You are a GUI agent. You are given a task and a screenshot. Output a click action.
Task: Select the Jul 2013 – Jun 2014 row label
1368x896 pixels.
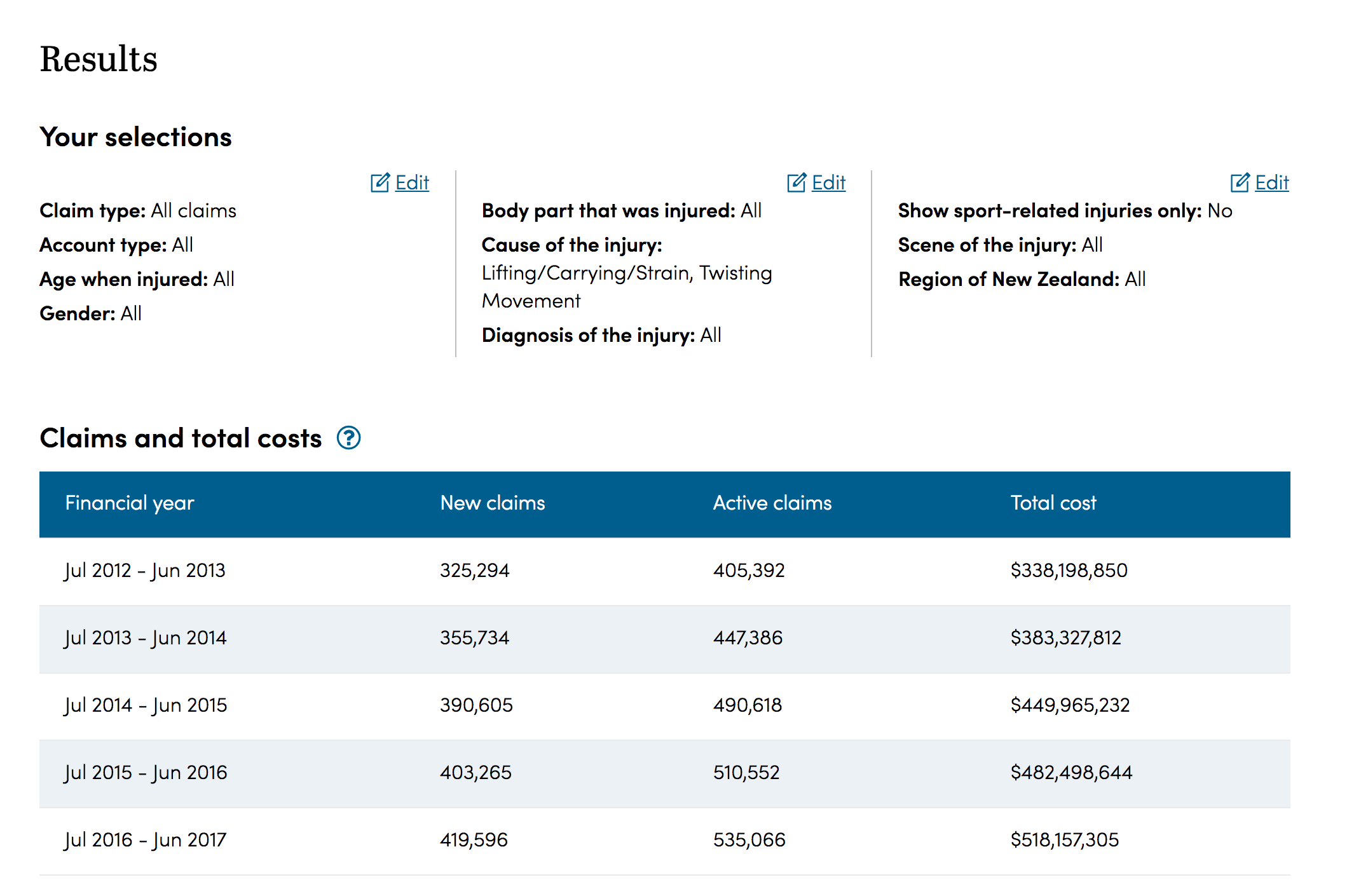146,638
